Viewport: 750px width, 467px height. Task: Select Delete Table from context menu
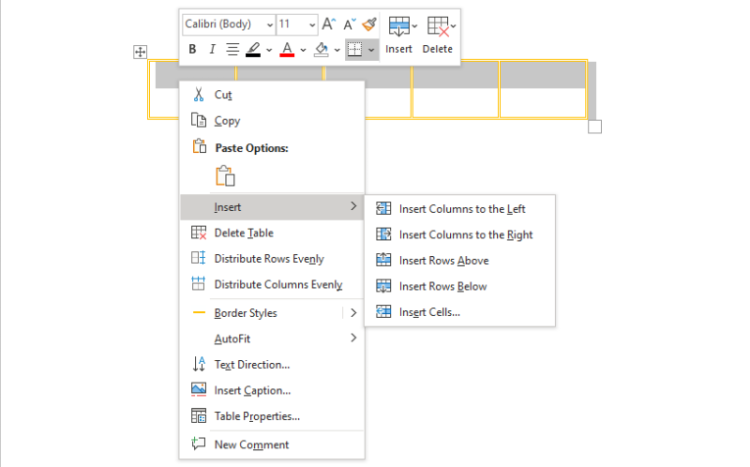click(x=243, y=233)
